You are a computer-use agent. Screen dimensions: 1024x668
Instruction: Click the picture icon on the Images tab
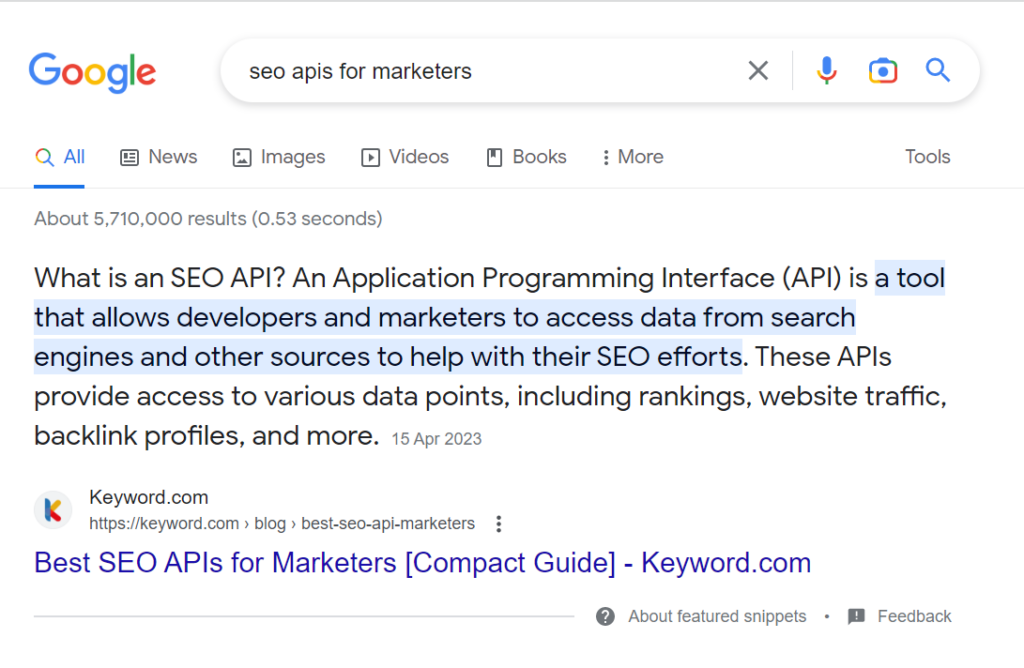coord(241,157)
